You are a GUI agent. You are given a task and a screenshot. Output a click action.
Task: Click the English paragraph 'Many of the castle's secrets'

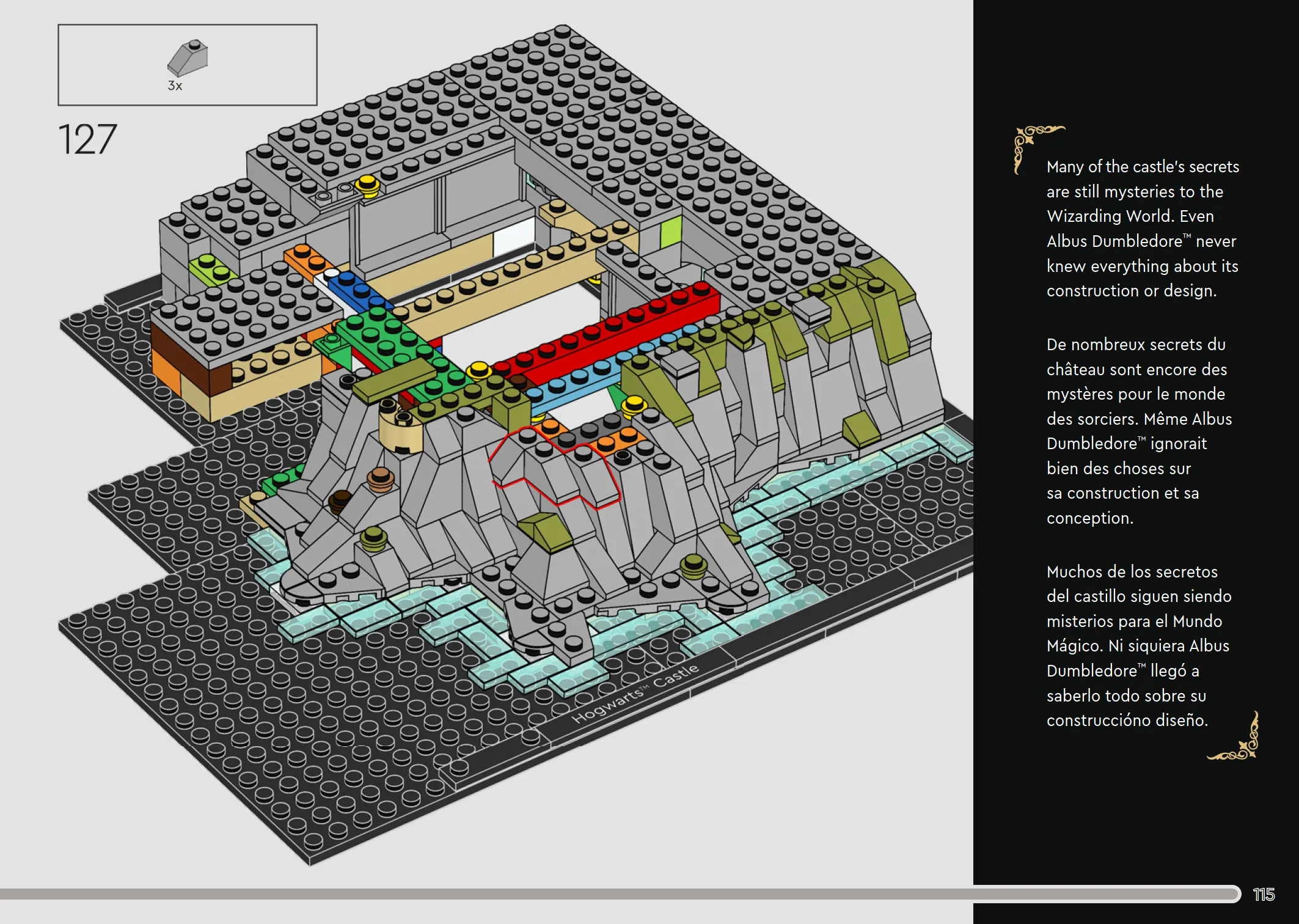[x=1143, y=229]
